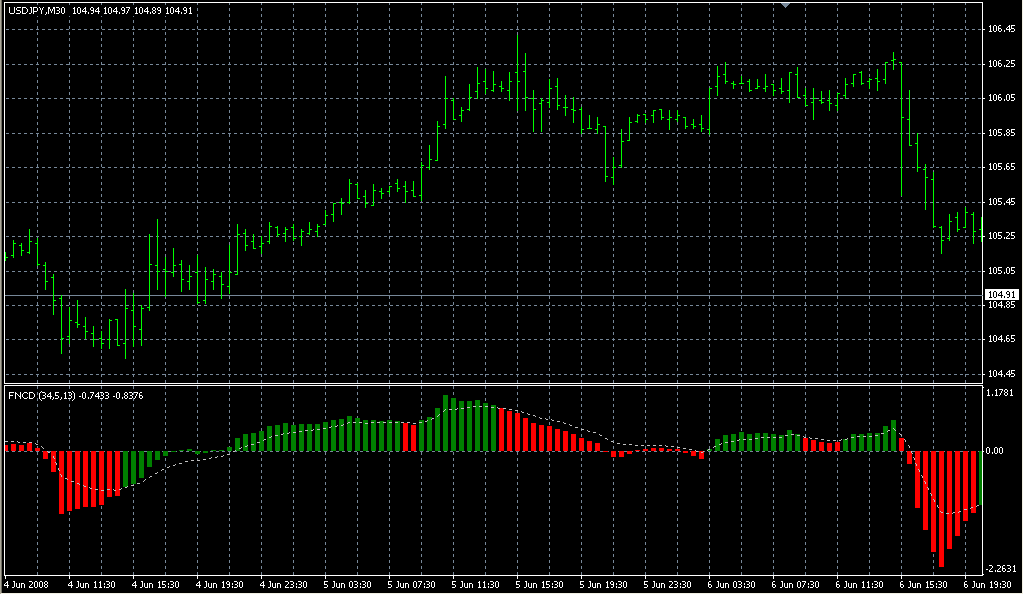
Task: Click the 4 Jun 23:30 time label
Action: pyautogui.click(x=283, y=585)
